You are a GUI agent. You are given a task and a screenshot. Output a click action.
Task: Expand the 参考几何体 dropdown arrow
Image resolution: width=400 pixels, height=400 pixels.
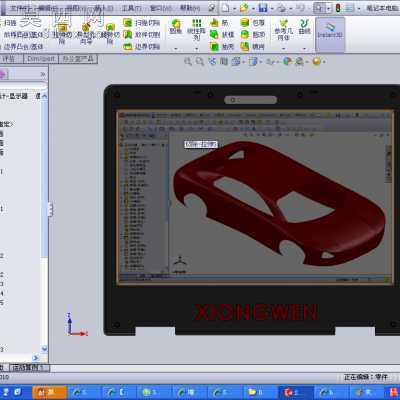click(x=283, y=49)
